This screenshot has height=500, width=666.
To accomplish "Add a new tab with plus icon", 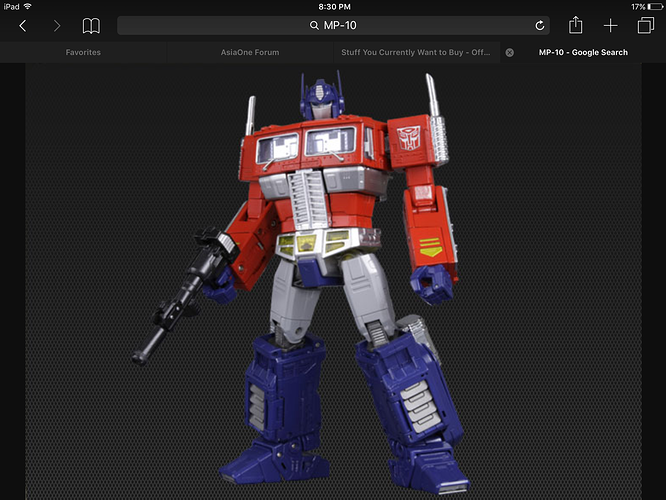I will pyautogui.click(x=611, y=26).
